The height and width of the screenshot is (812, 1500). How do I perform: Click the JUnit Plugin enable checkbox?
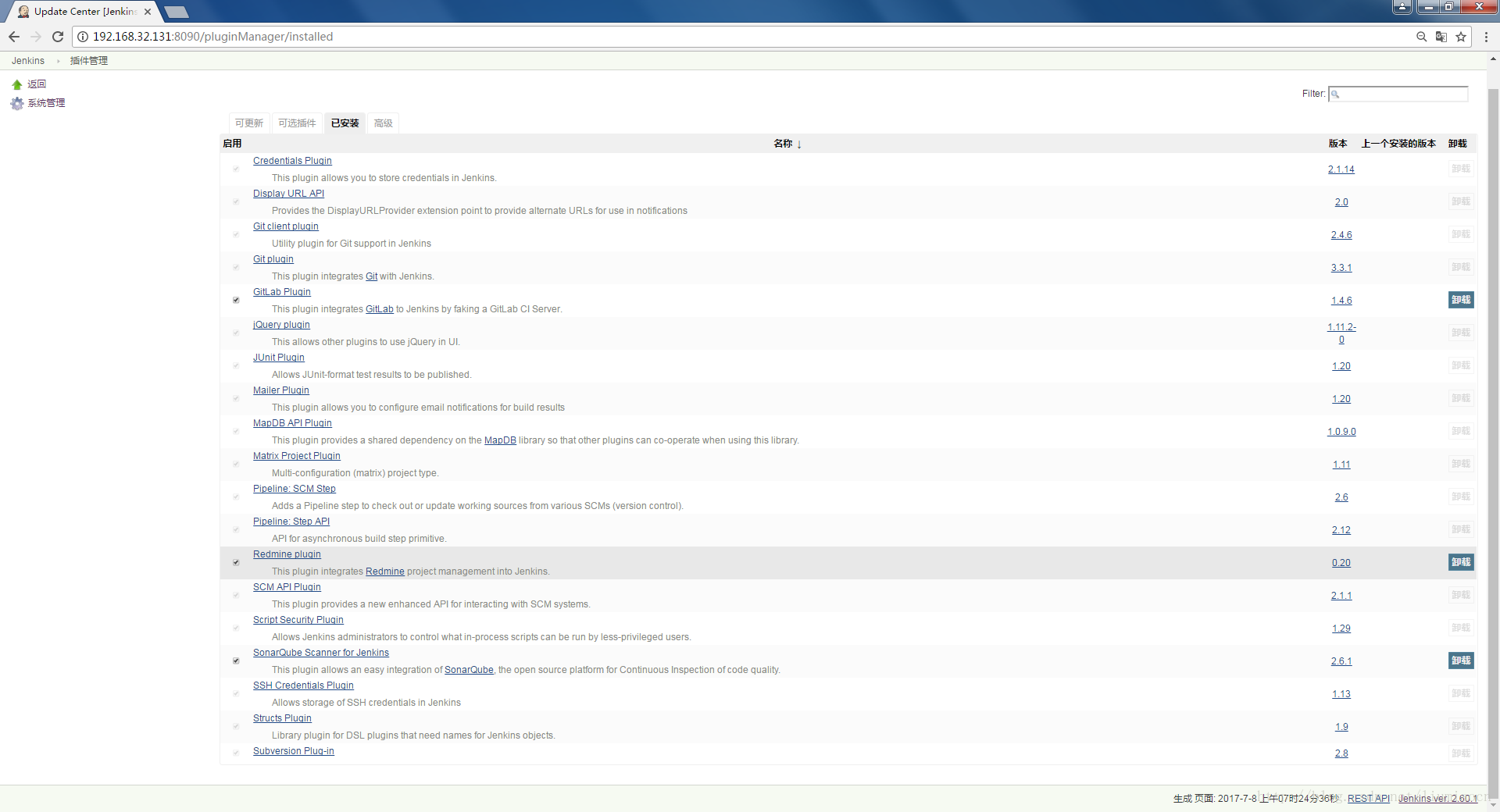[236, 365]
